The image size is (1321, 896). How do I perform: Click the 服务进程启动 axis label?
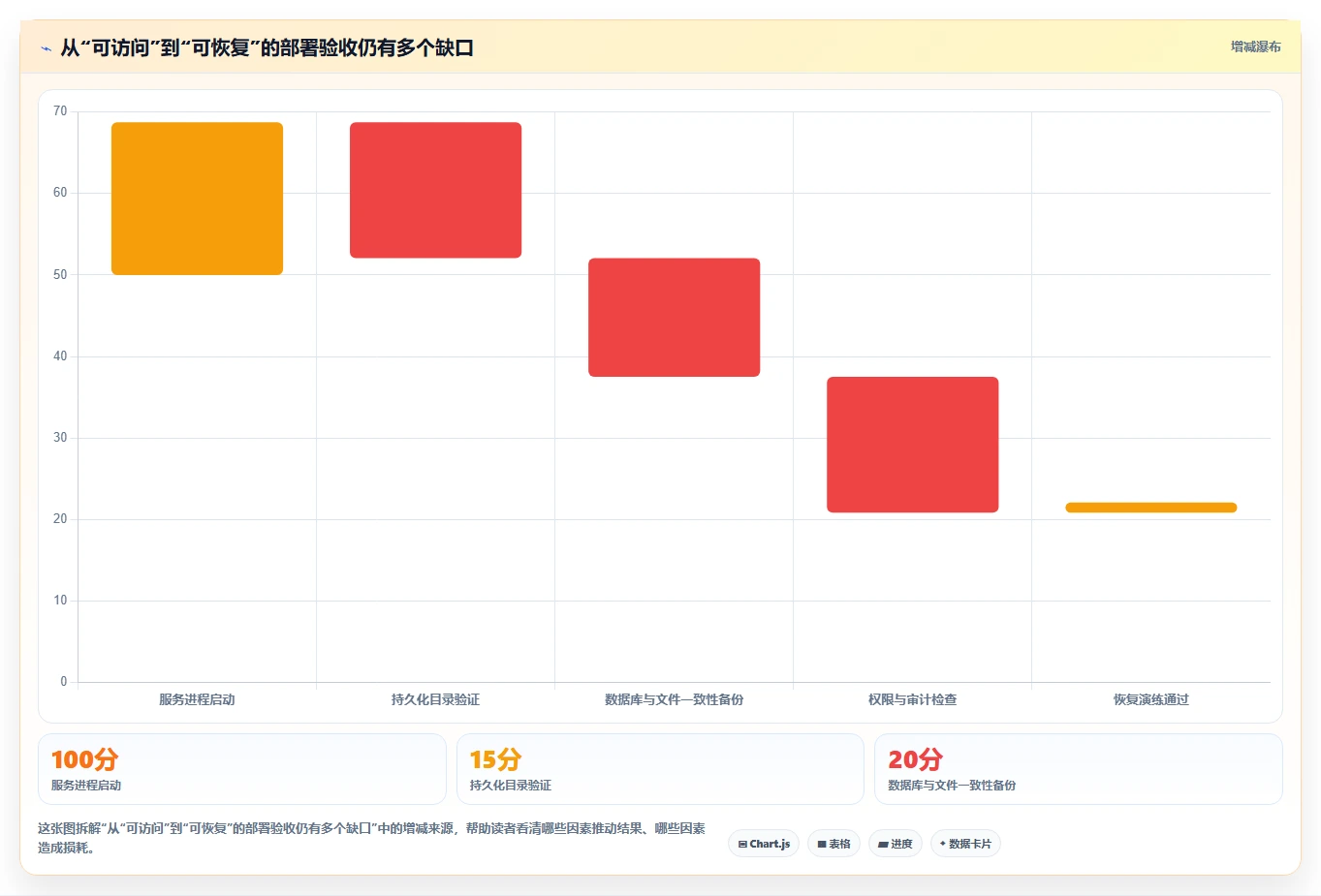pyautogui.click(x=197, y=699)
